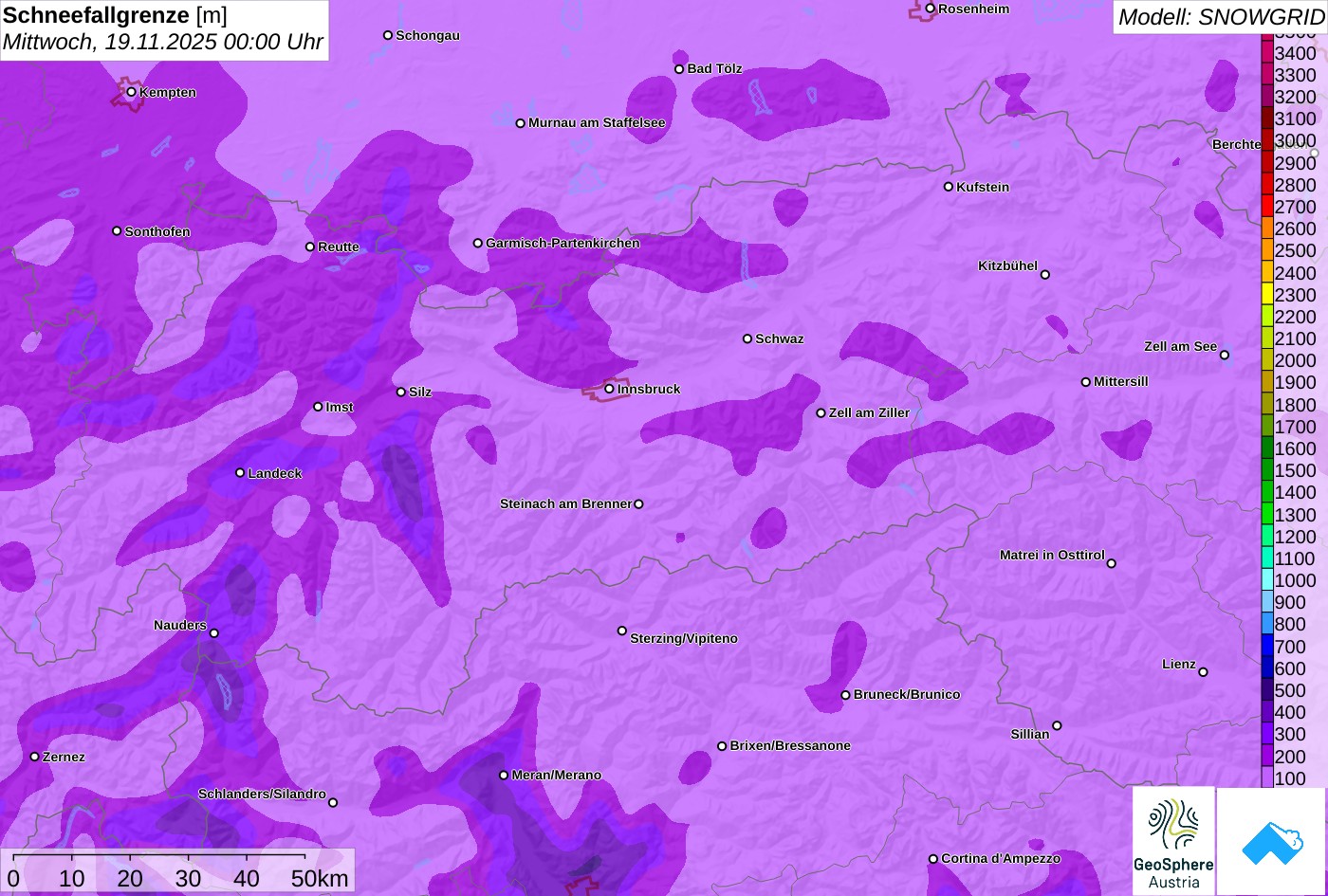Select the Bad Tölz location marker
Screen dimensions: 1328x896
(679, 69)
